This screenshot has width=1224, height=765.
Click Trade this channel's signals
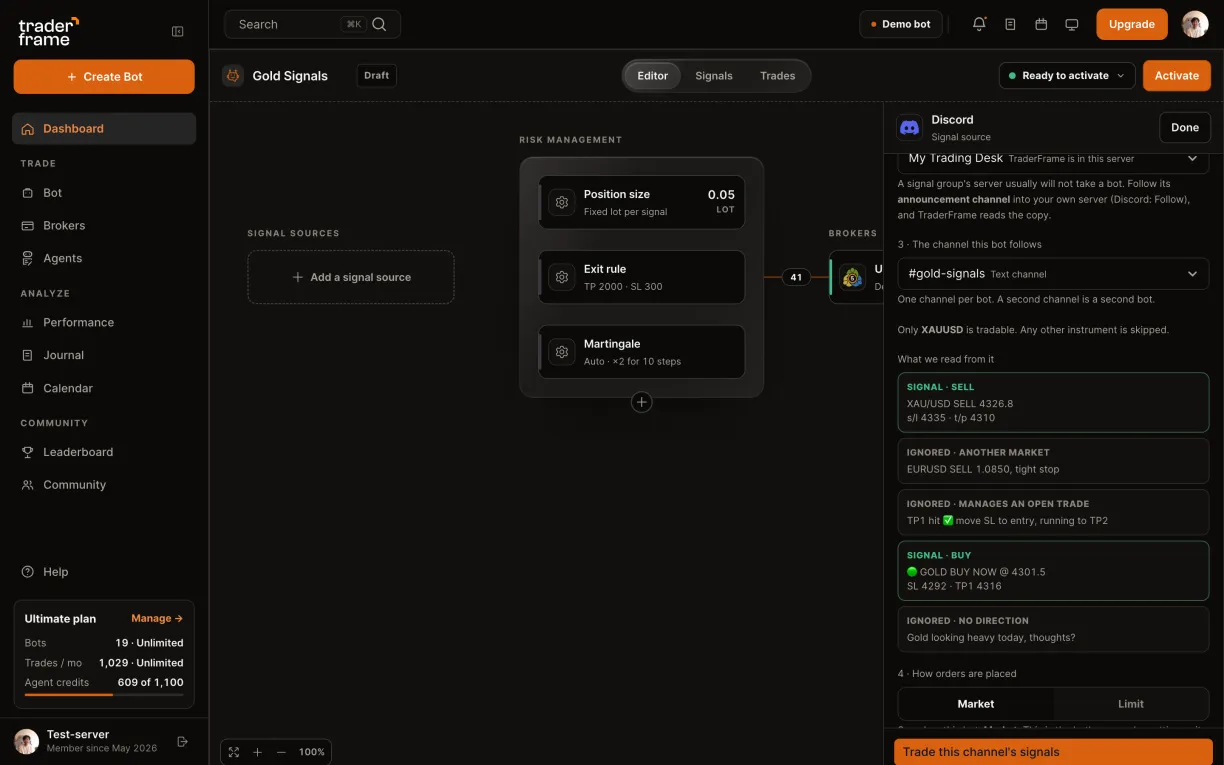(x=1053, y=752)
